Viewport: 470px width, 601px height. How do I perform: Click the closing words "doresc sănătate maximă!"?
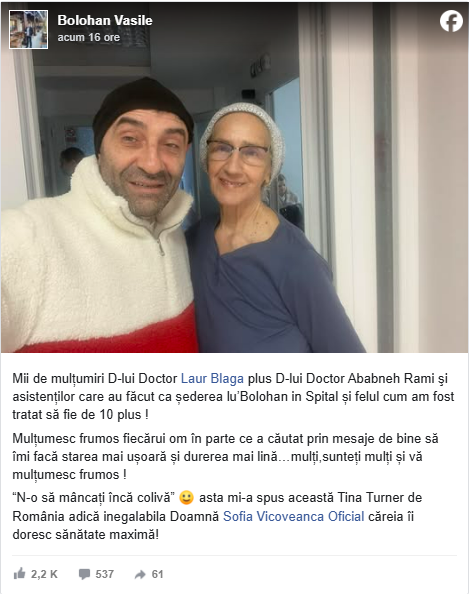point(85,534)
